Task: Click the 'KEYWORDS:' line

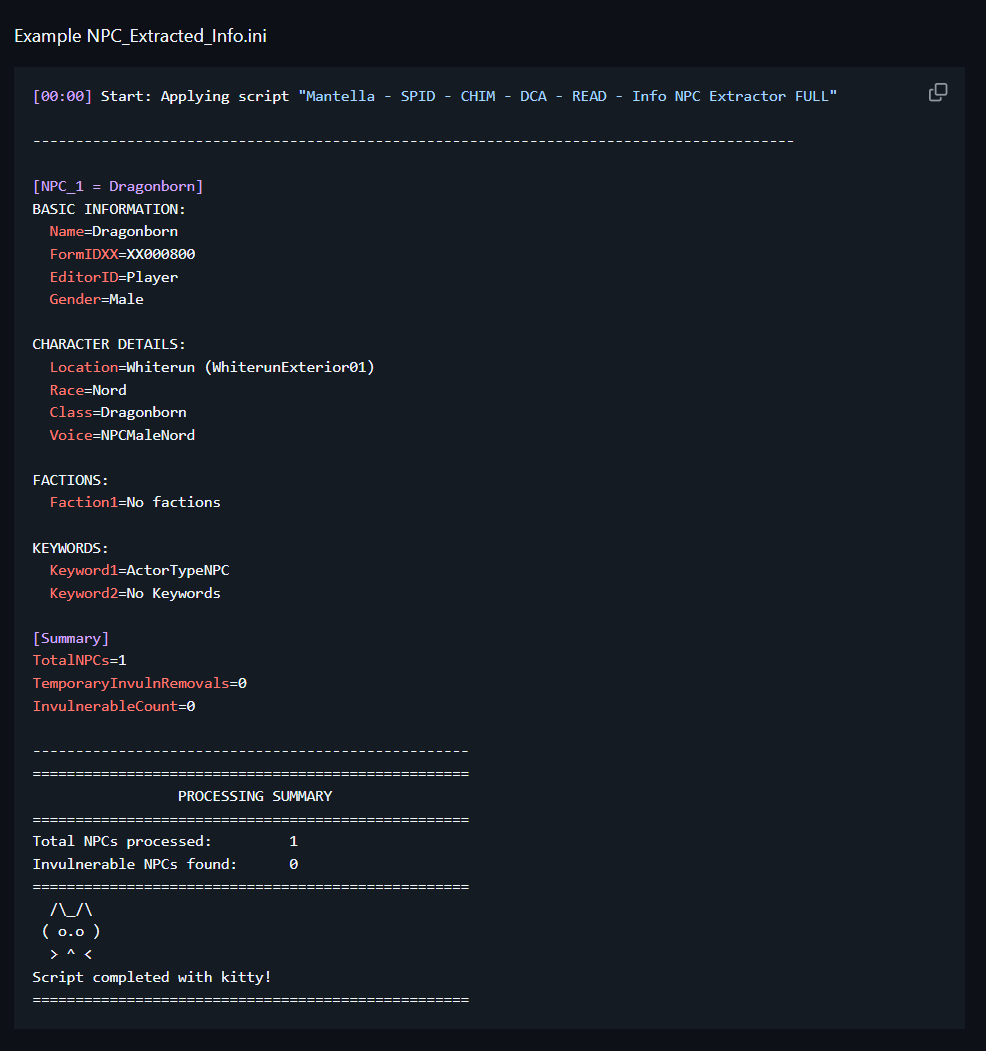Action: click(x=70, y=548)
